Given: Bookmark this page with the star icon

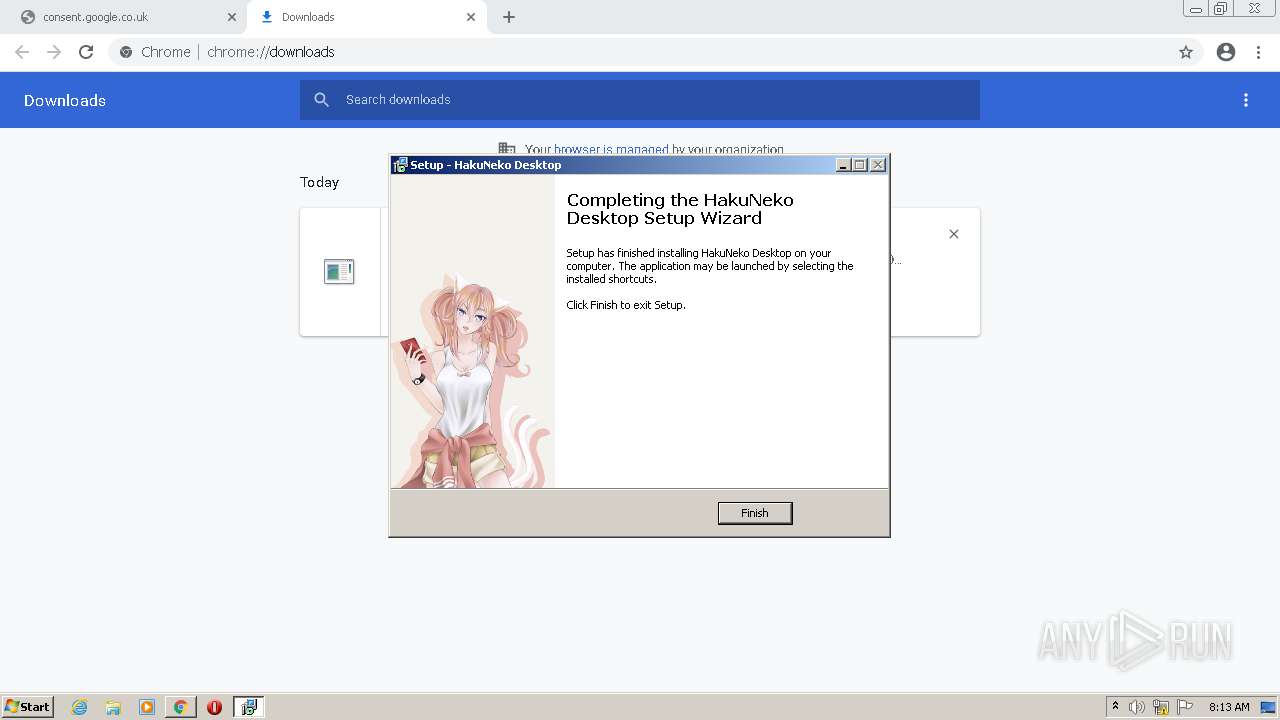Looking at the screenshot, I should point(1186,52).
